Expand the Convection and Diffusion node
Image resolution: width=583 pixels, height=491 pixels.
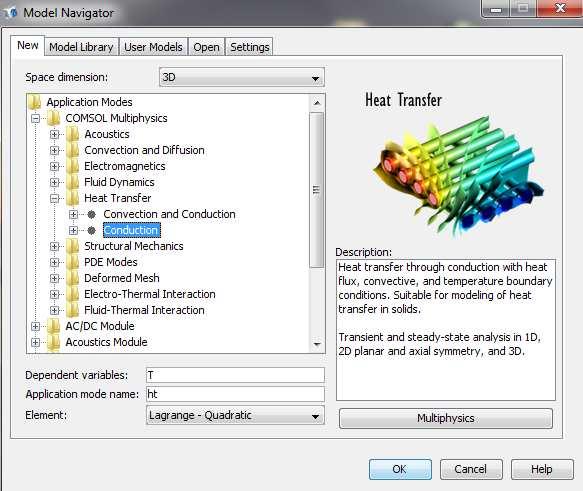(x=55, y=151)
